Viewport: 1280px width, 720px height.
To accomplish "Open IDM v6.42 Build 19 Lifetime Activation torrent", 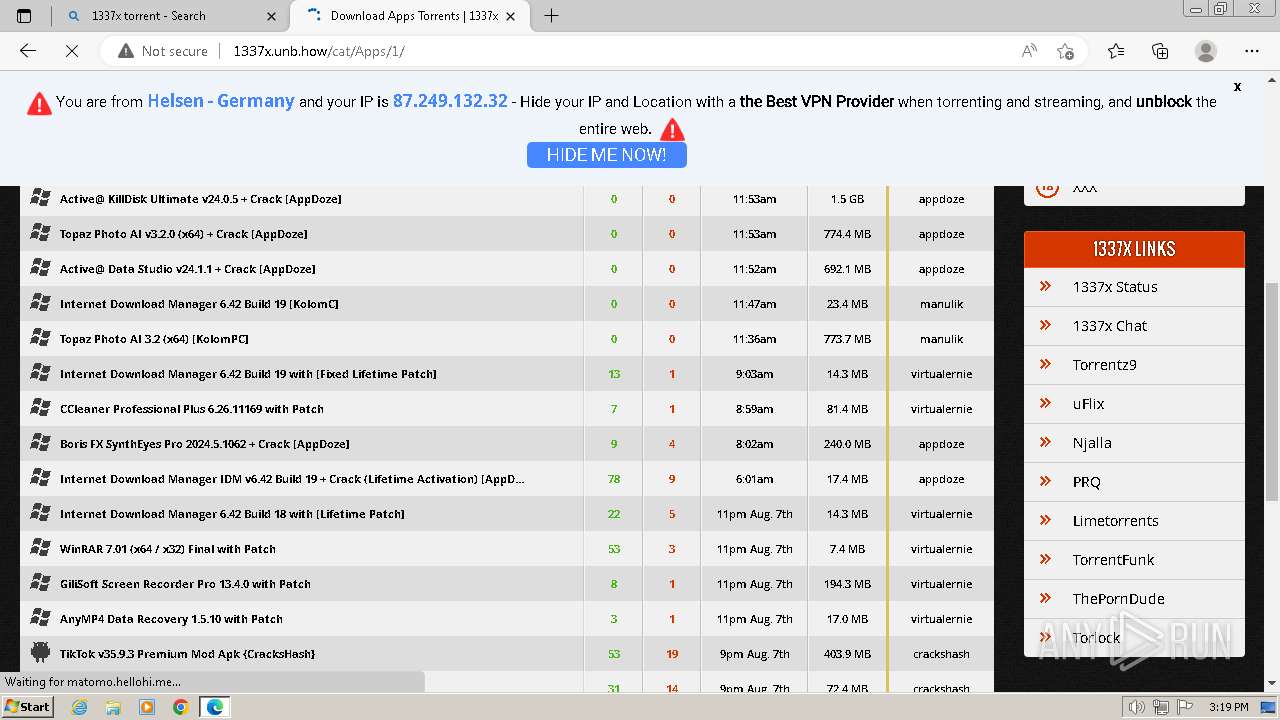I will (292, 479).
